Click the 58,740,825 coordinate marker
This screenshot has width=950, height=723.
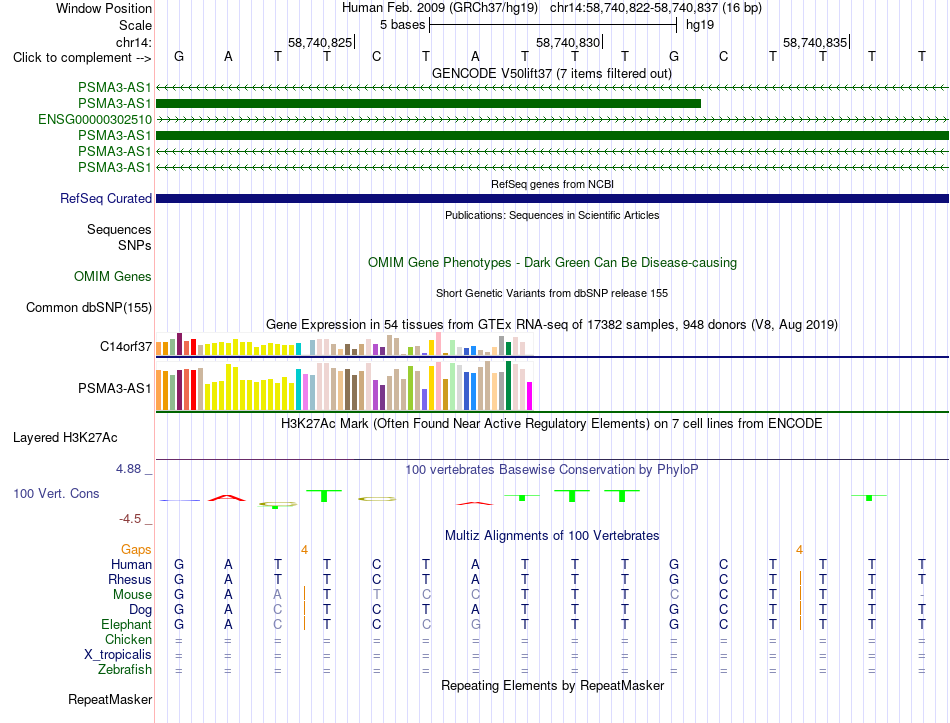(320, 42)
